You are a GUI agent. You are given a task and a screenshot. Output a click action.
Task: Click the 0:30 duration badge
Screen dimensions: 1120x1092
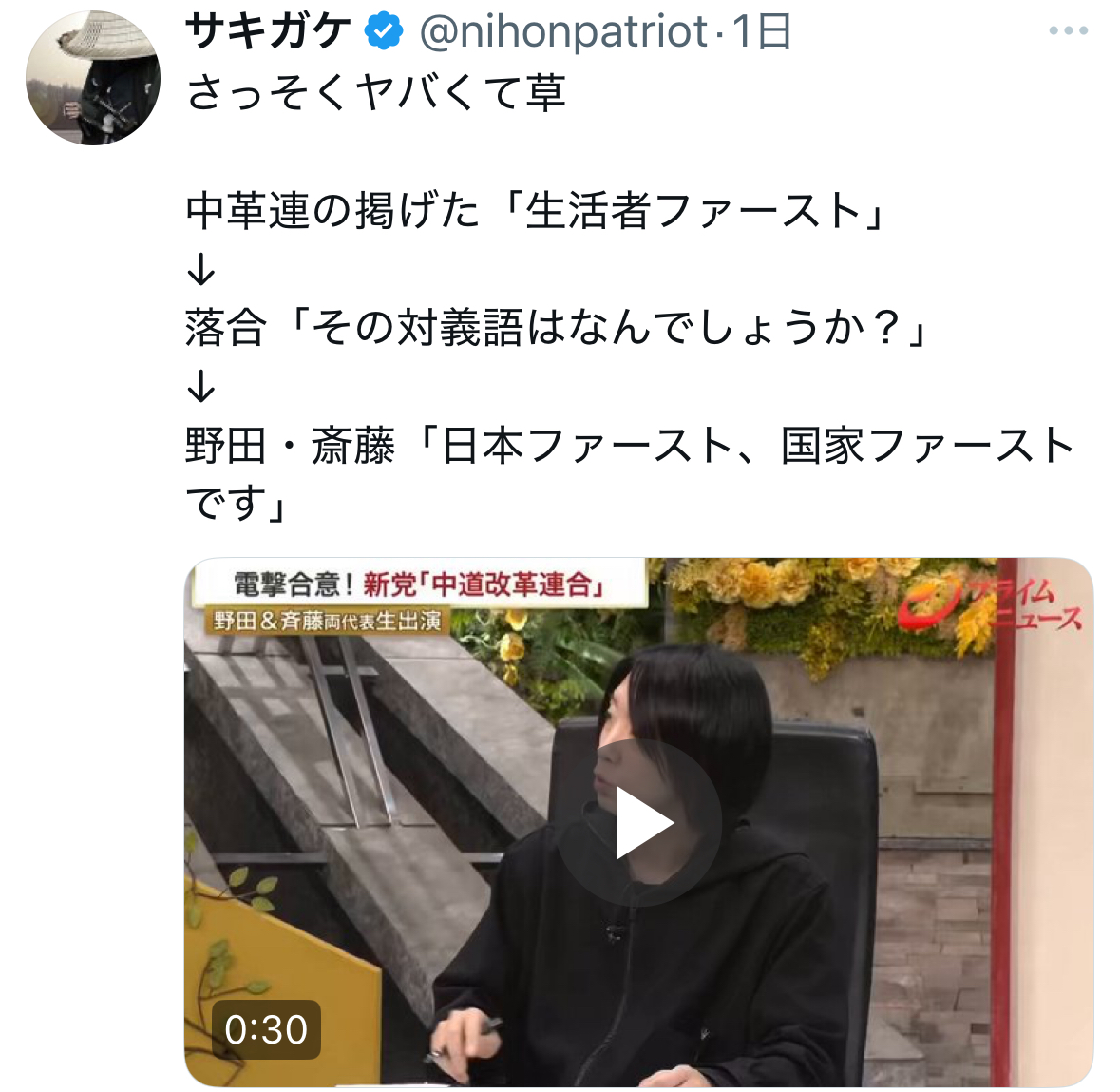point(266,1029)
